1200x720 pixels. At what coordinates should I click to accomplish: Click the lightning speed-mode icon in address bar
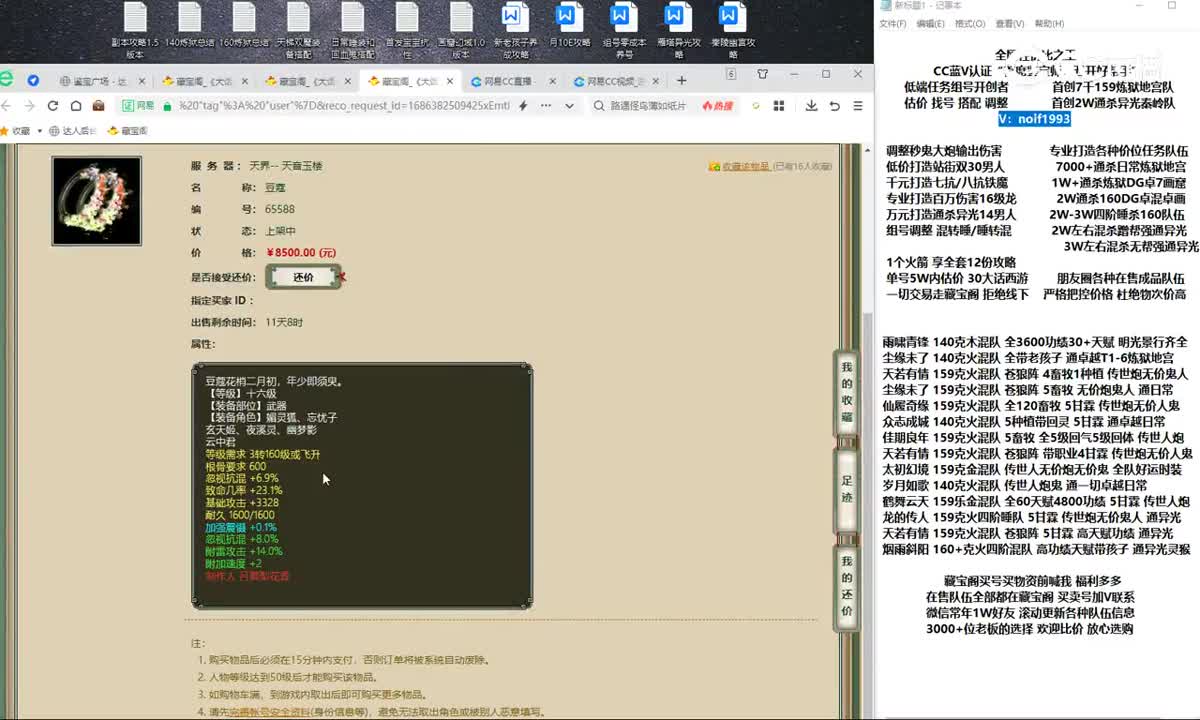point(523,106)
